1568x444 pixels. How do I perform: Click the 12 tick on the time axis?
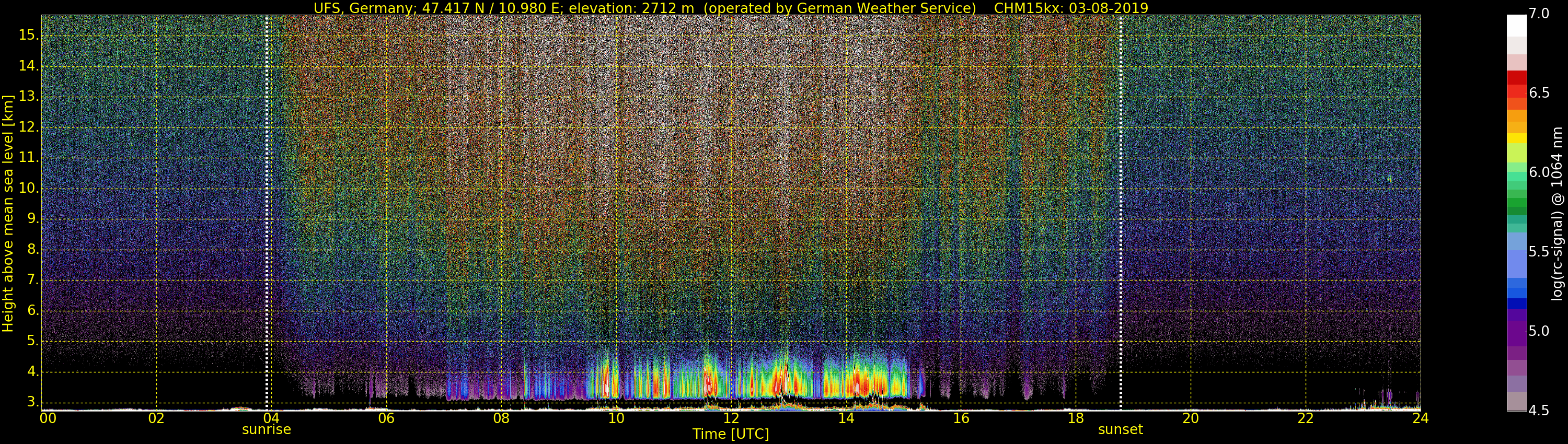pyautogui.click(x=731, y=418)
